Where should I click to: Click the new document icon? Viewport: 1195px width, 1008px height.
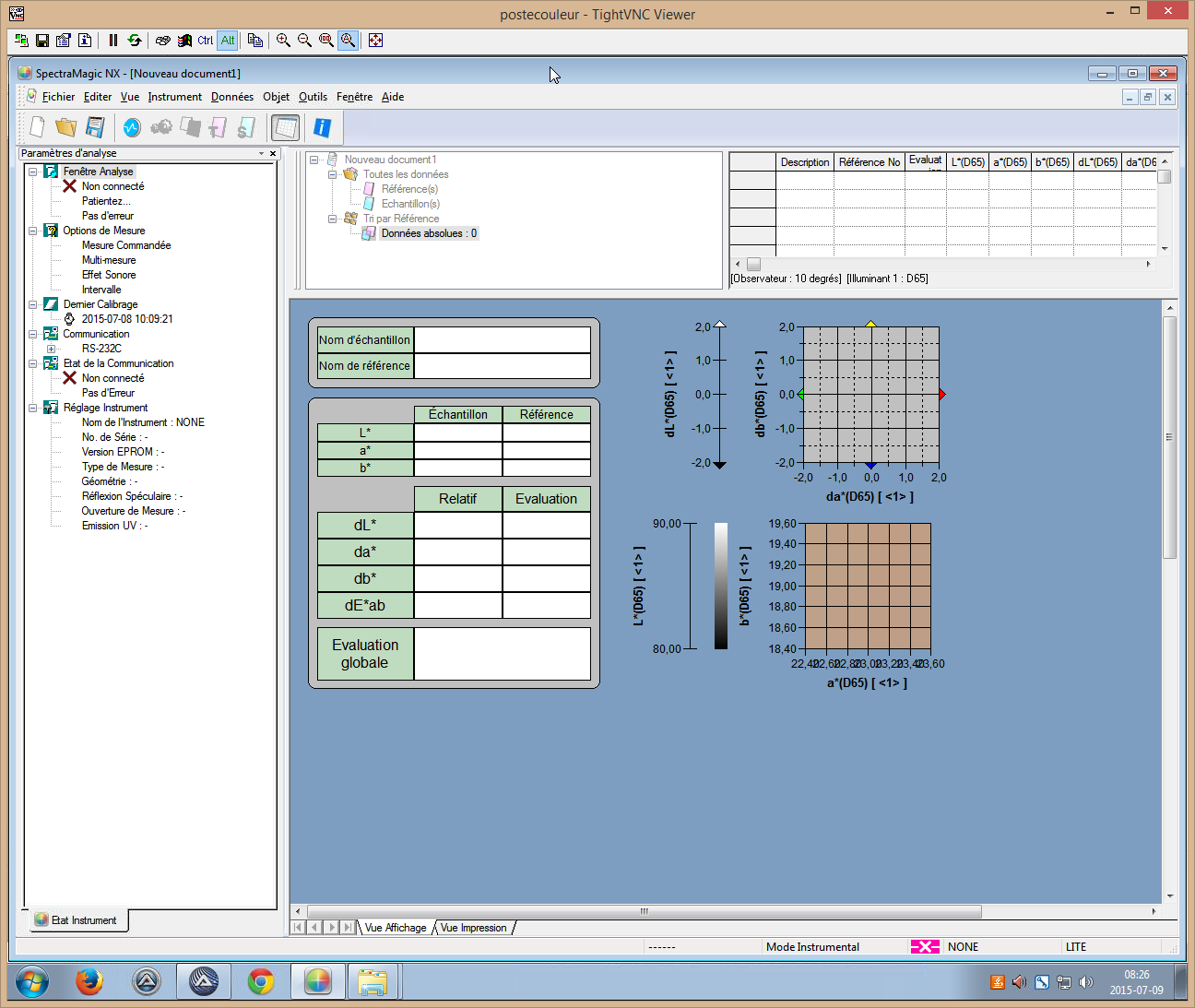(x=37, y=127)
